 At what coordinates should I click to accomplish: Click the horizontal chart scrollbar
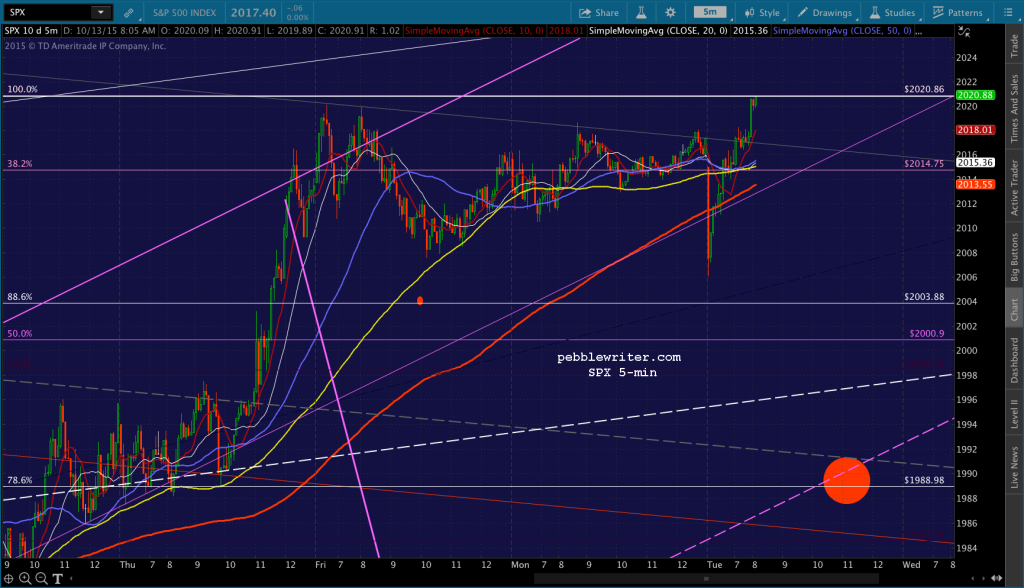point(706,578)
